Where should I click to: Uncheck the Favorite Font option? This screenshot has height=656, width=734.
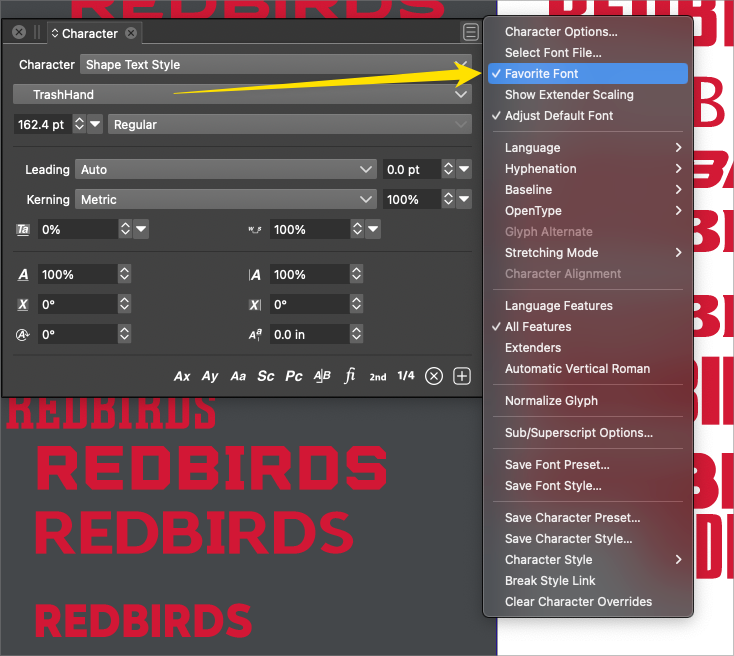pos(541,74)
